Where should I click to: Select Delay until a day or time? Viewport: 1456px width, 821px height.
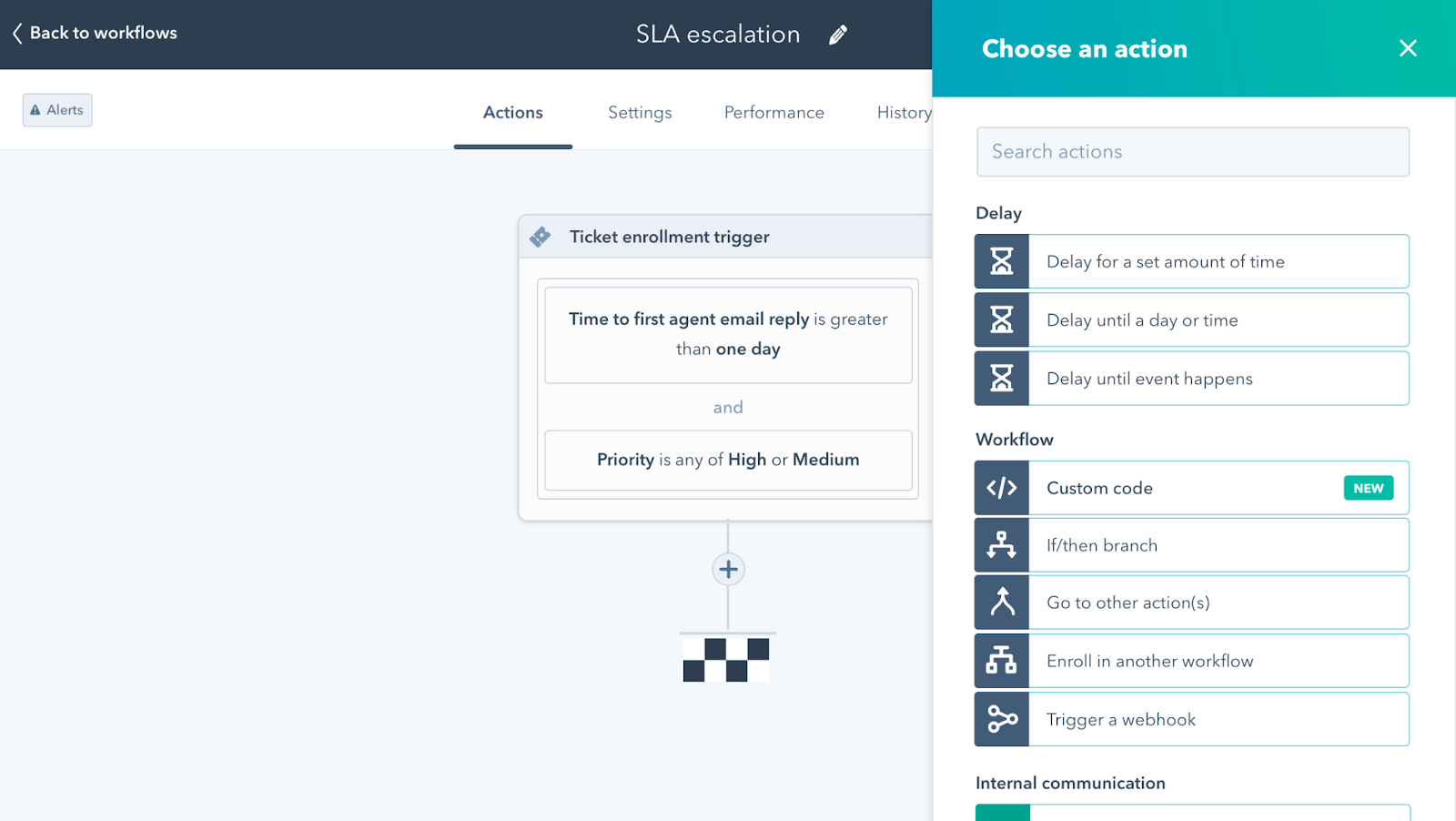tap(1218, 319)
